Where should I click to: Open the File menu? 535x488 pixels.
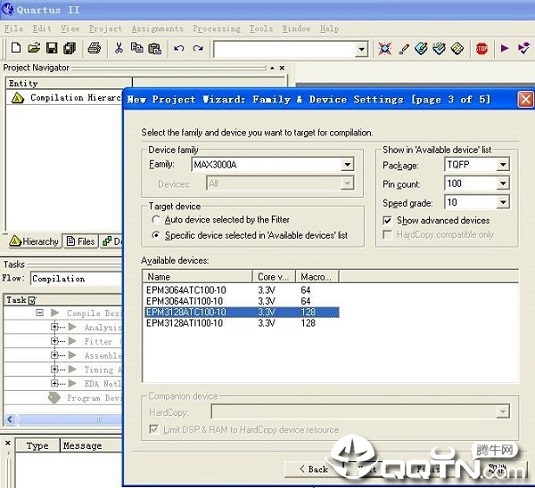(x=14, y=29)
